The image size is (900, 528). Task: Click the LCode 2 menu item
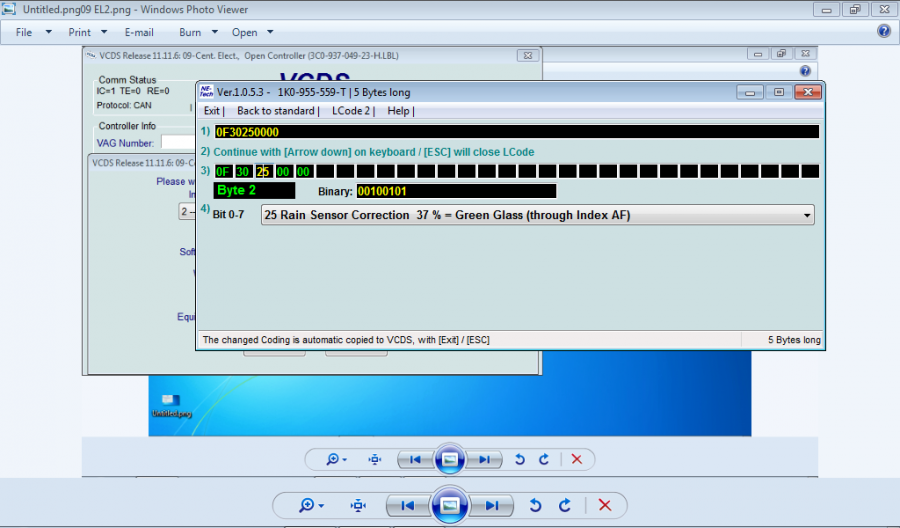(351, 111)
